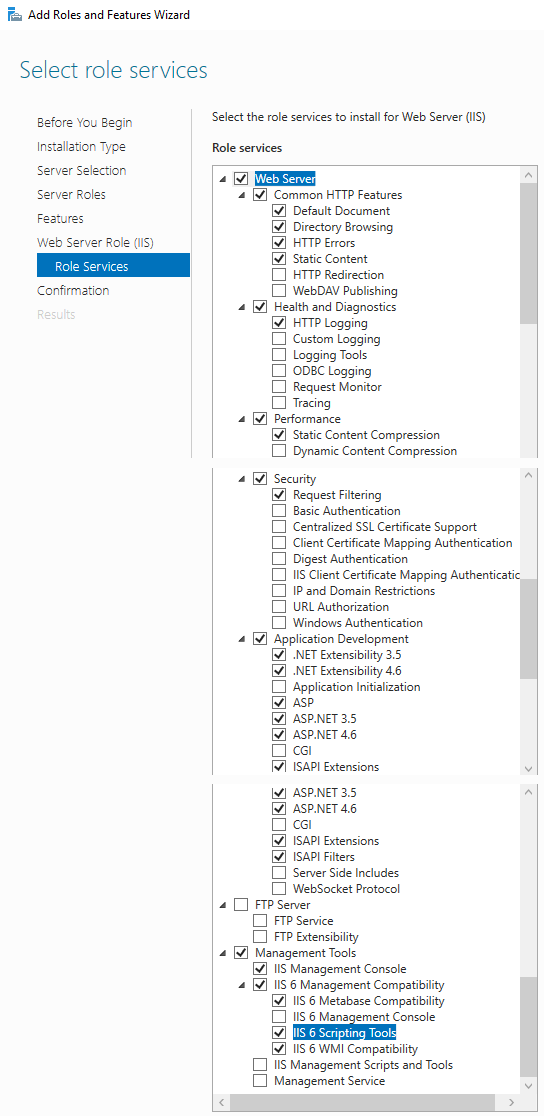Check the HTTP Redirection checkbox

pos(279,275)
